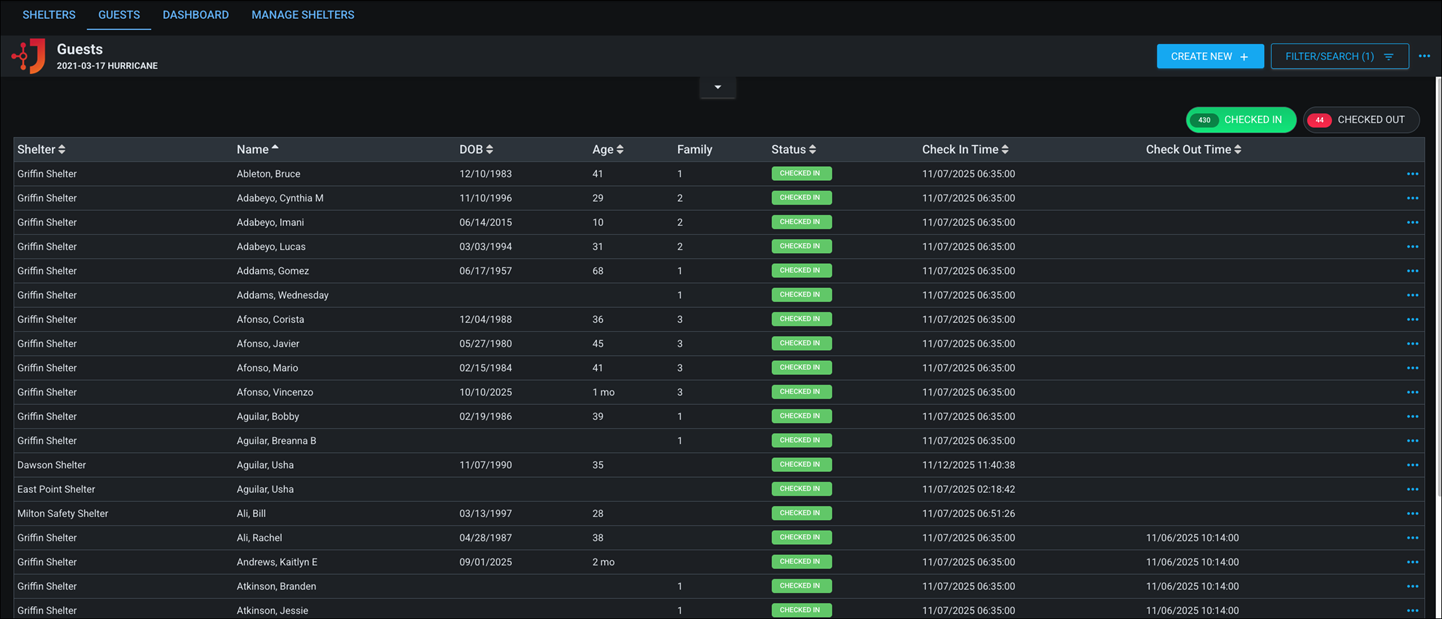Open row actions for Ableton, Bruce
Image resolution: width=1442 pixels, height=619 pixels.
(x=1412, y=173)
